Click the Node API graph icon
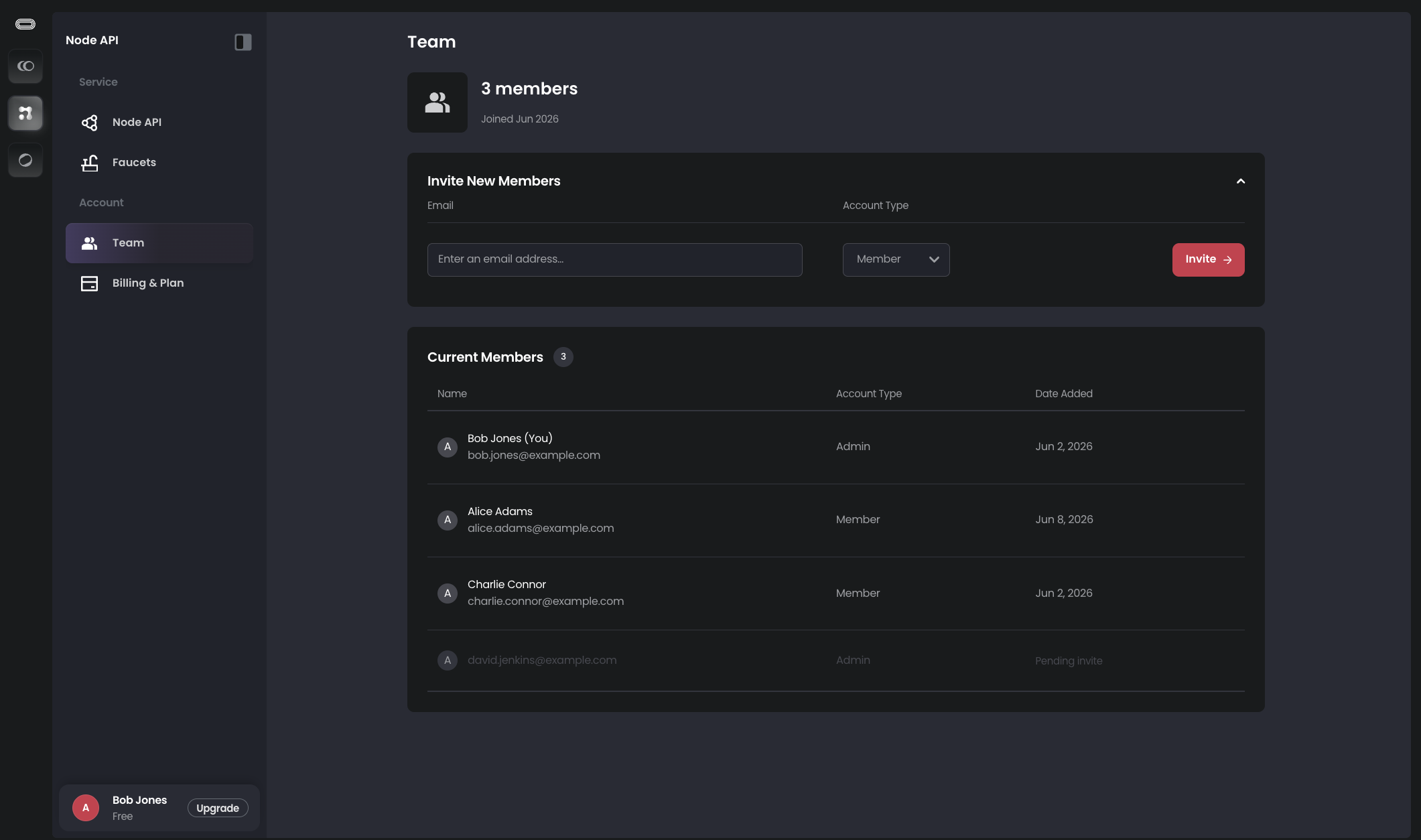The width and height of the screenshot is (1421, 840). 90,123
